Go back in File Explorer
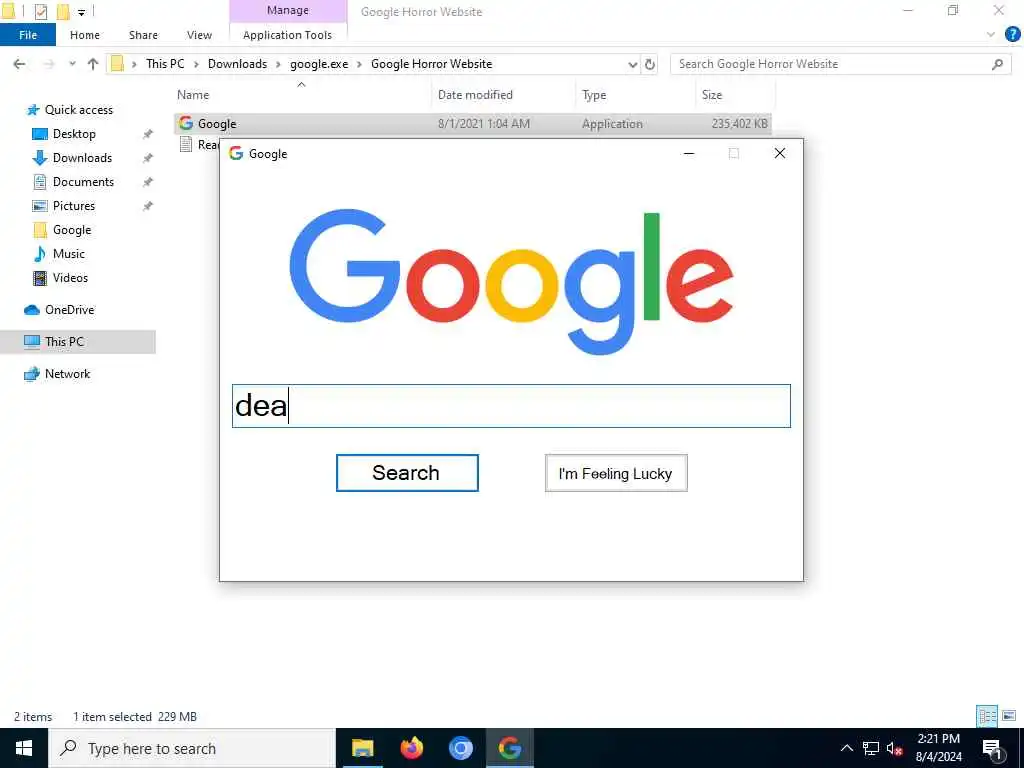Viewport: 1024px width, 768px height. [x=20, y=64]
